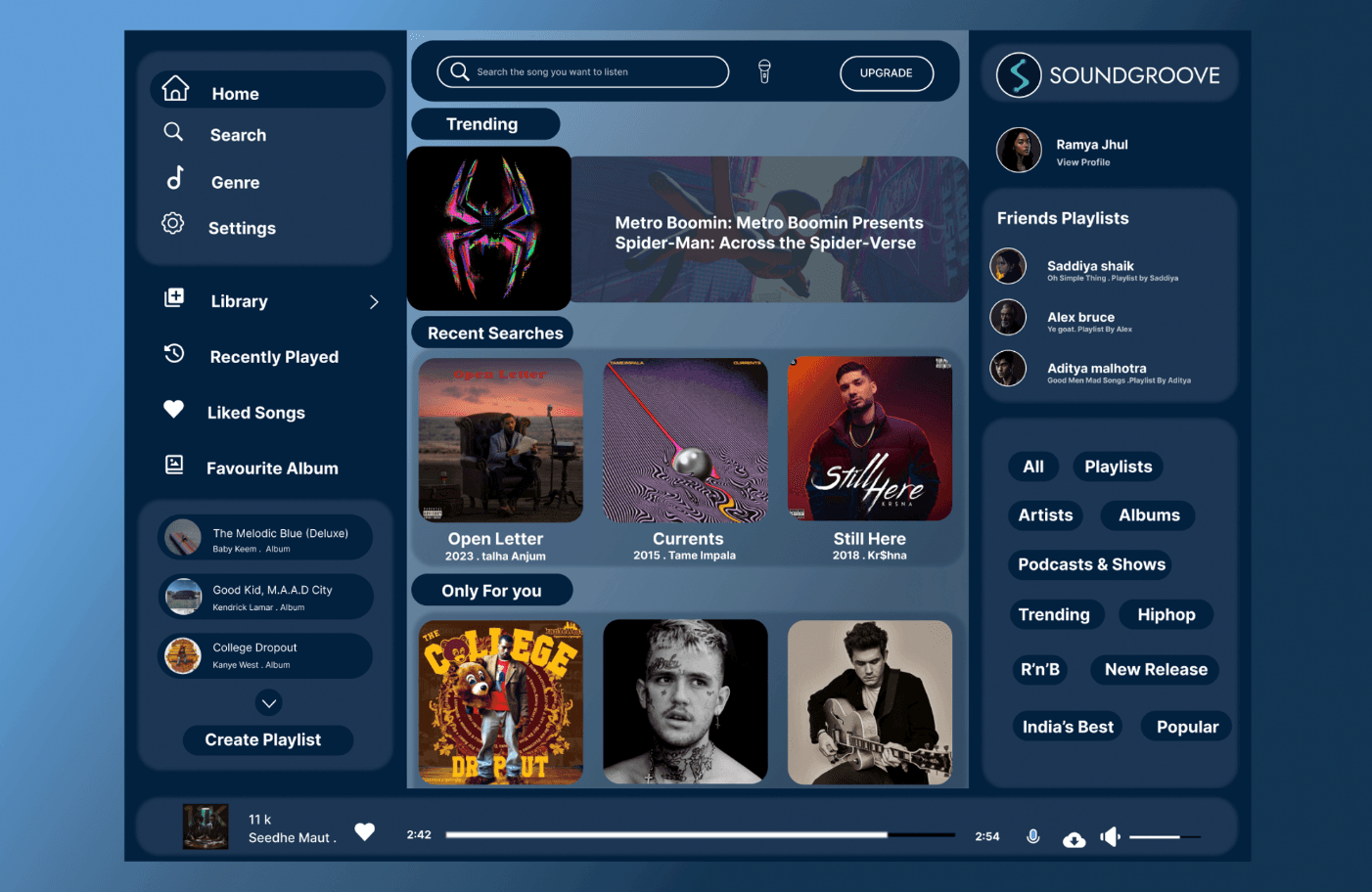Image resolution: width=1372 pixels, height=892 pixels.
Task: Click The Melodic Blue album art icon
Action: click(183, 538)
